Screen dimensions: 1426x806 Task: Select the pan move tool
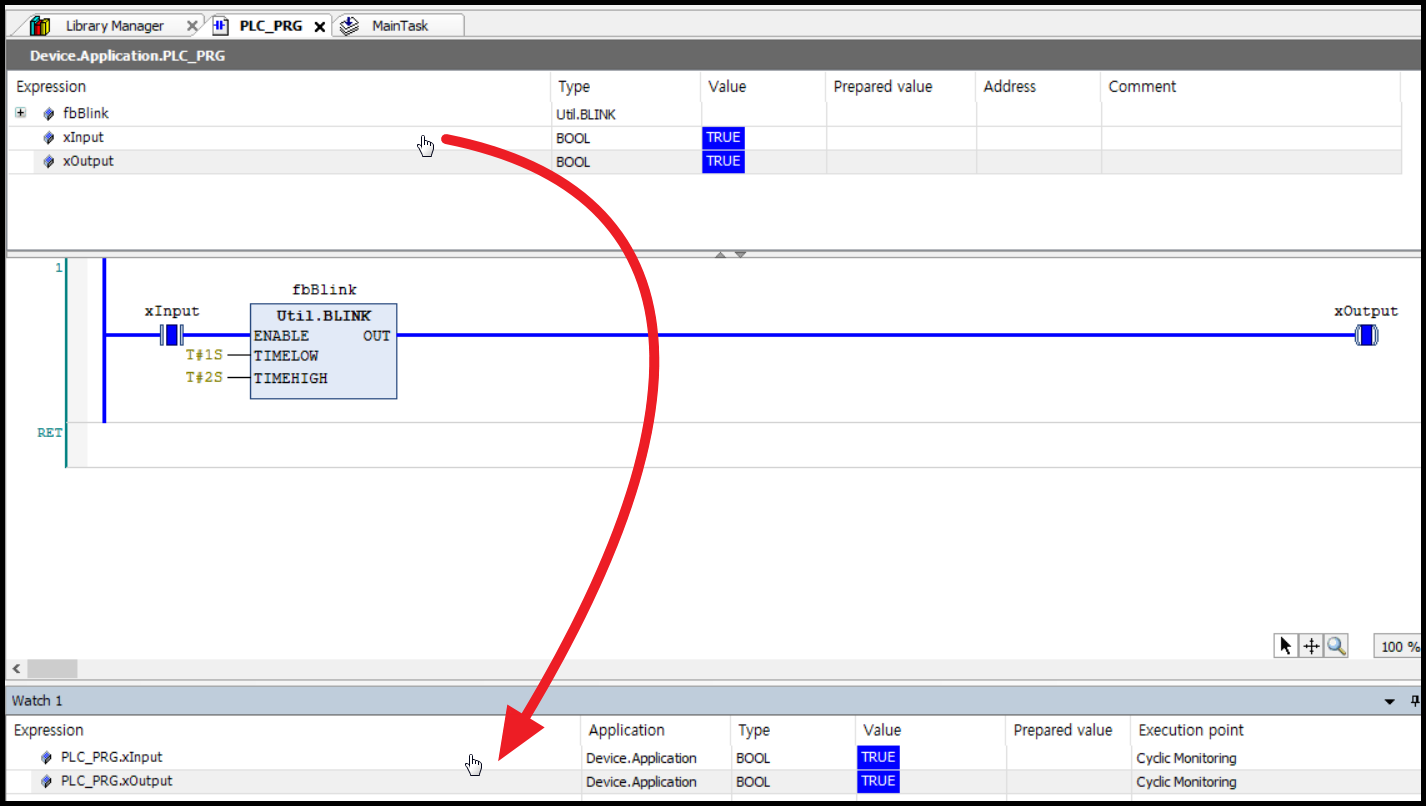tap(1312, 646)
